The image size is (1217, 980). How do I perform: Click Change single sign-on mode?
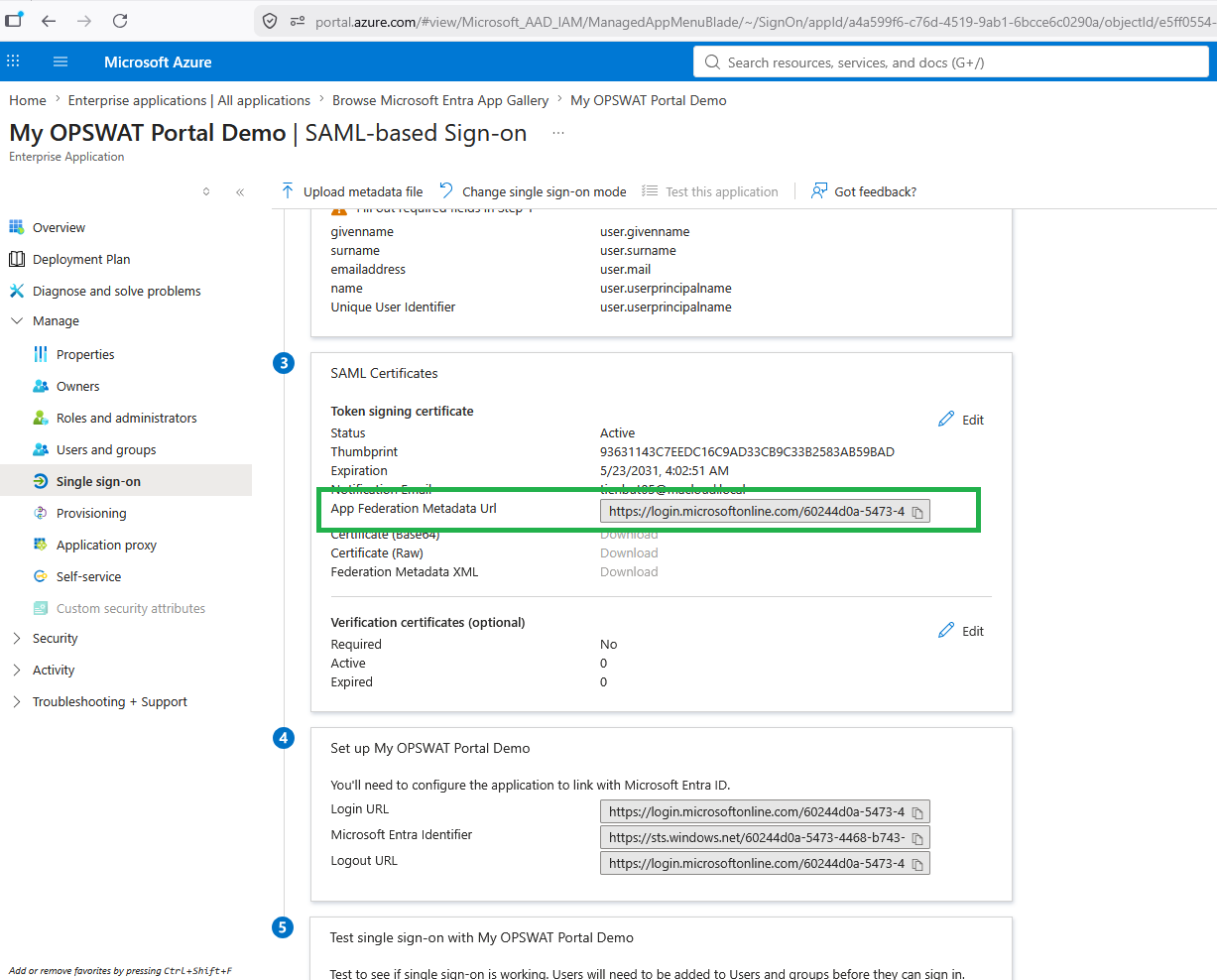pos(533,191)
